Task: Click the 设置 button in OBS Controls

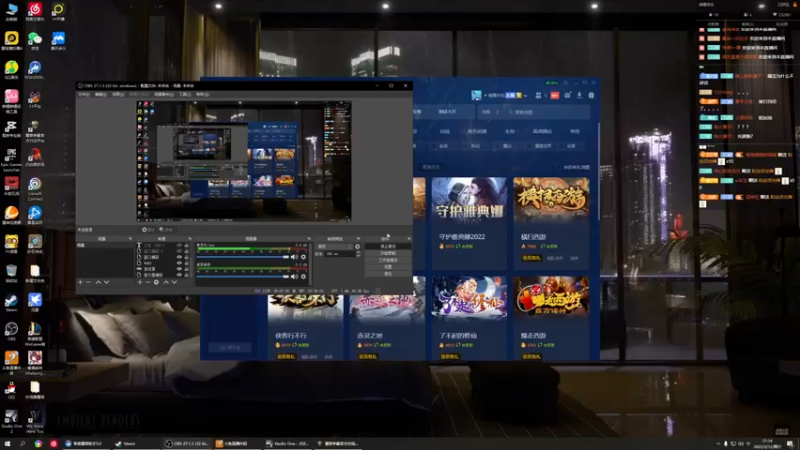Action: pyautogui.click(x=388, y=267)
